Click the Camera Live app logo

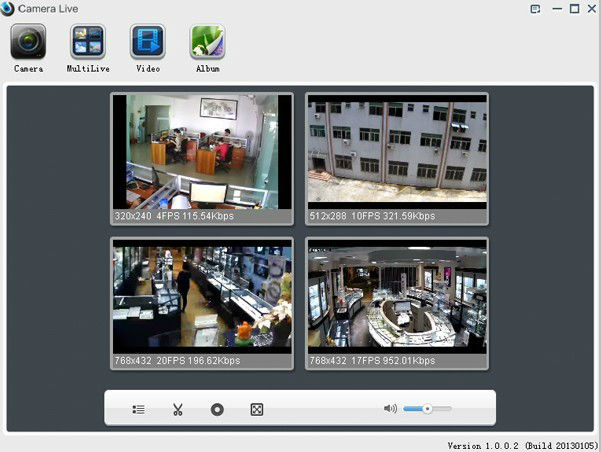pyautogui.click(x=7, y=8)
